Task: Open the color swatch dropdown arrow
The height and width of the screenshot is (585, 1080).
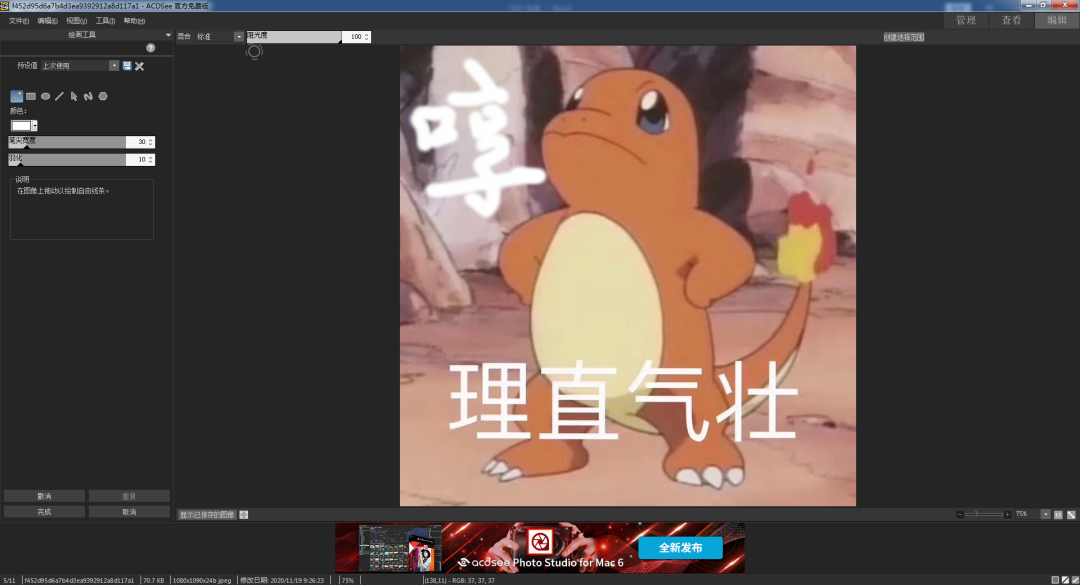Action: 34,125
